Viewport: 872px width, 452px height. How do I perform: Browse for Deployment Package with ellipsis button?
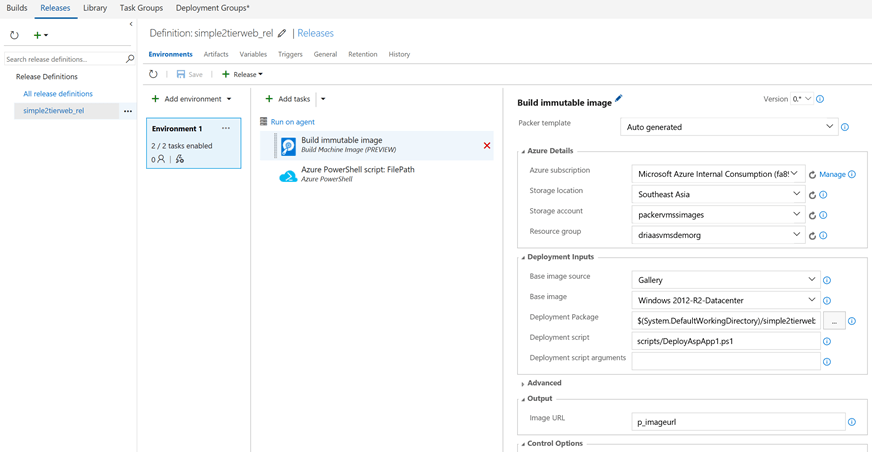(834, 321)
